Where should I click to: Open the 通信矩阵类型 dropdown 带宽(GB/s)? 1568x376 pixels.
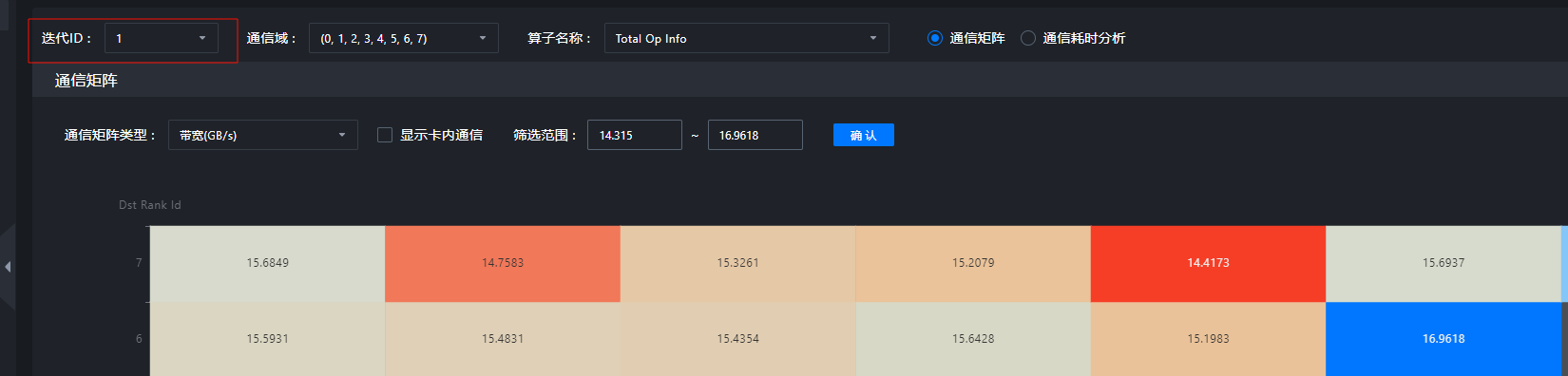click(x=262, y=135)
